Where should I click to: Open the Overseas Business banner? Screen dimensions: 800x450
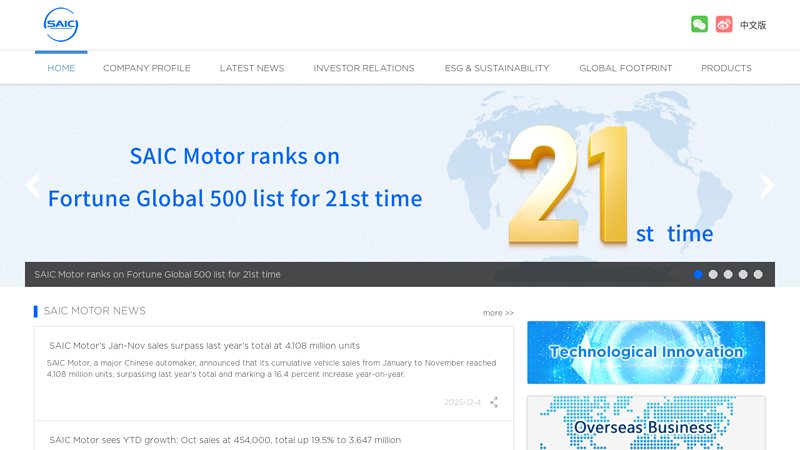coord(646,423)
